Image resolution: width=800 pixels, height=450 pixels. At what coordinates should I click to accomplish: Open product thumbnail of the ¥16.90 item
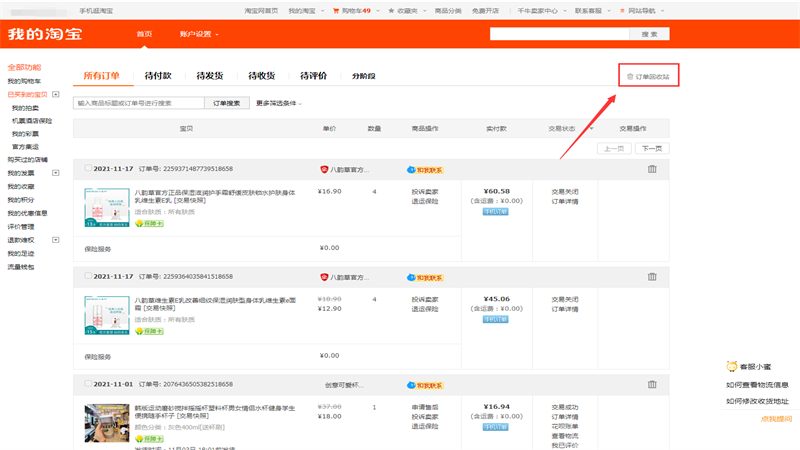[x=107, y=208]
